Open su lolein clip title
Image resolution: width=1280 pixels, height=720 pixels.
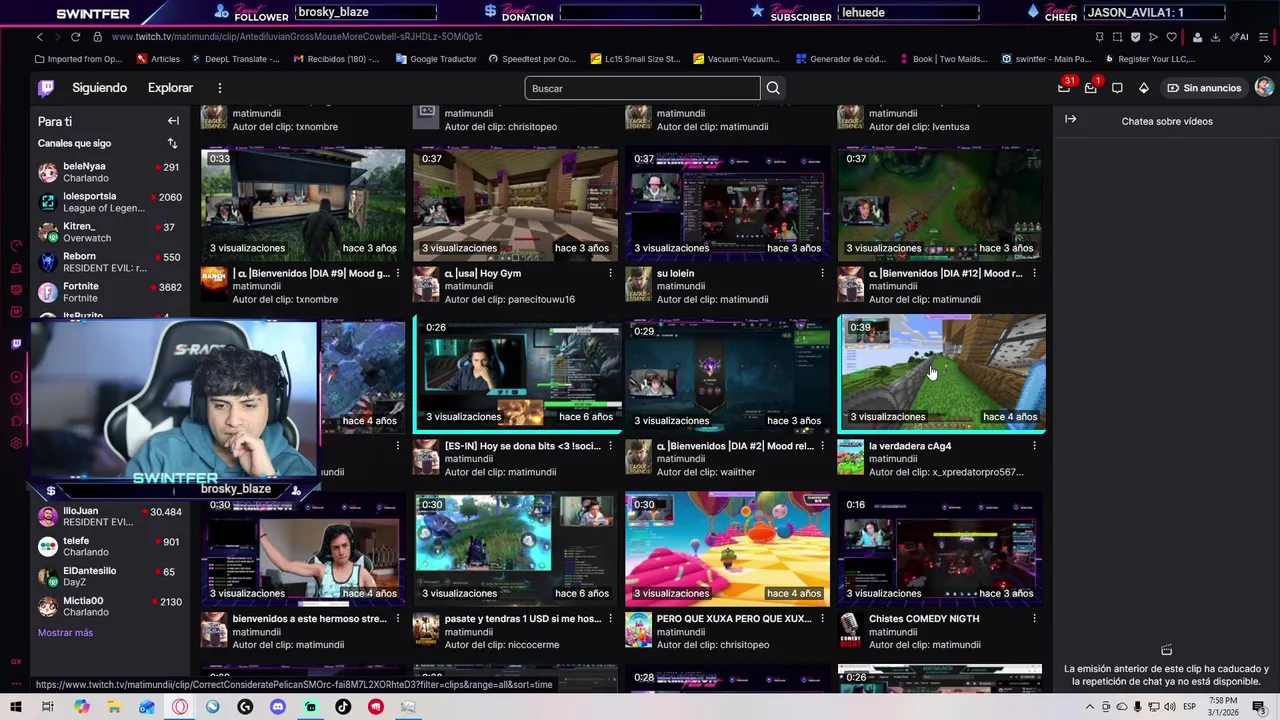[x=675, y=273]
